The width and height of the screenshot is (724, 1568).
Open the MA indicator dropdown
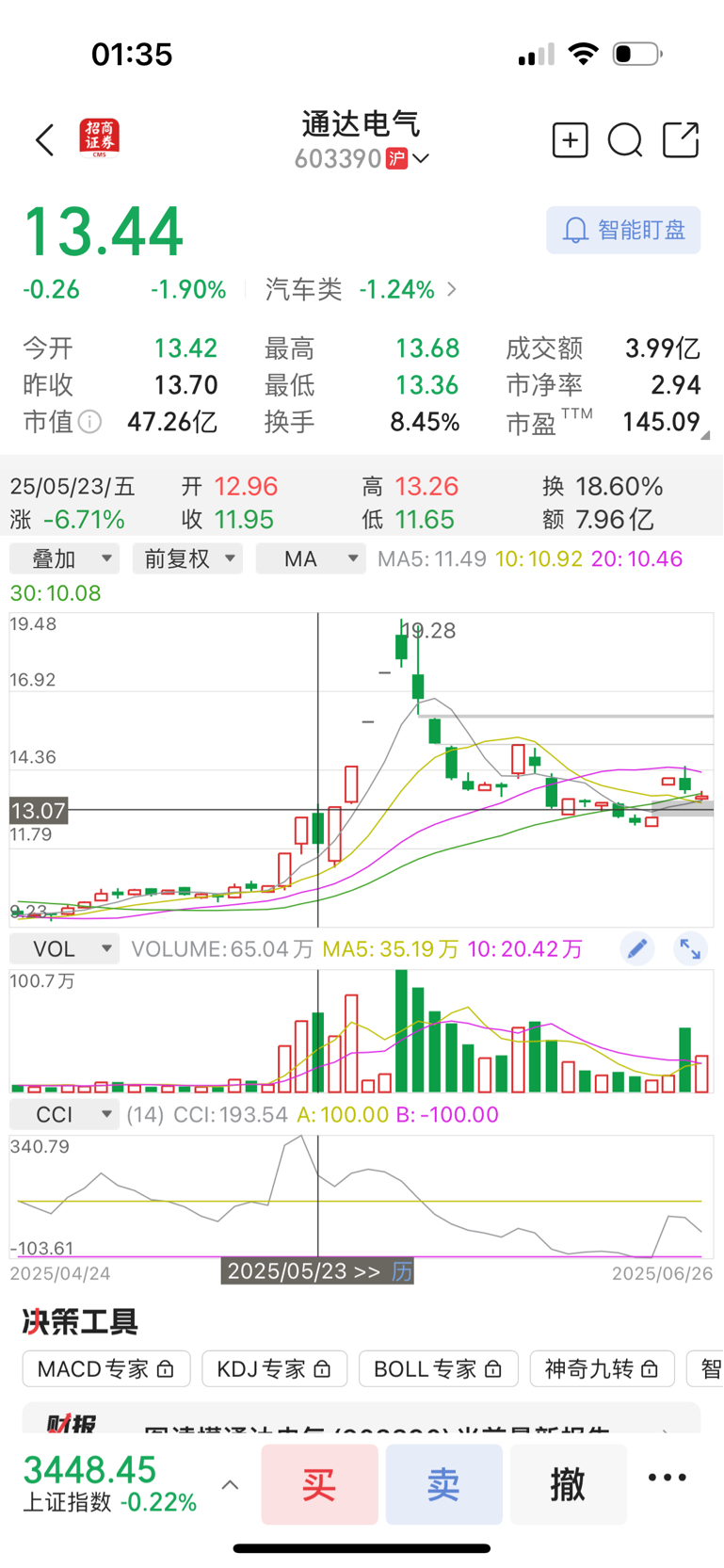tap(311, 558)
